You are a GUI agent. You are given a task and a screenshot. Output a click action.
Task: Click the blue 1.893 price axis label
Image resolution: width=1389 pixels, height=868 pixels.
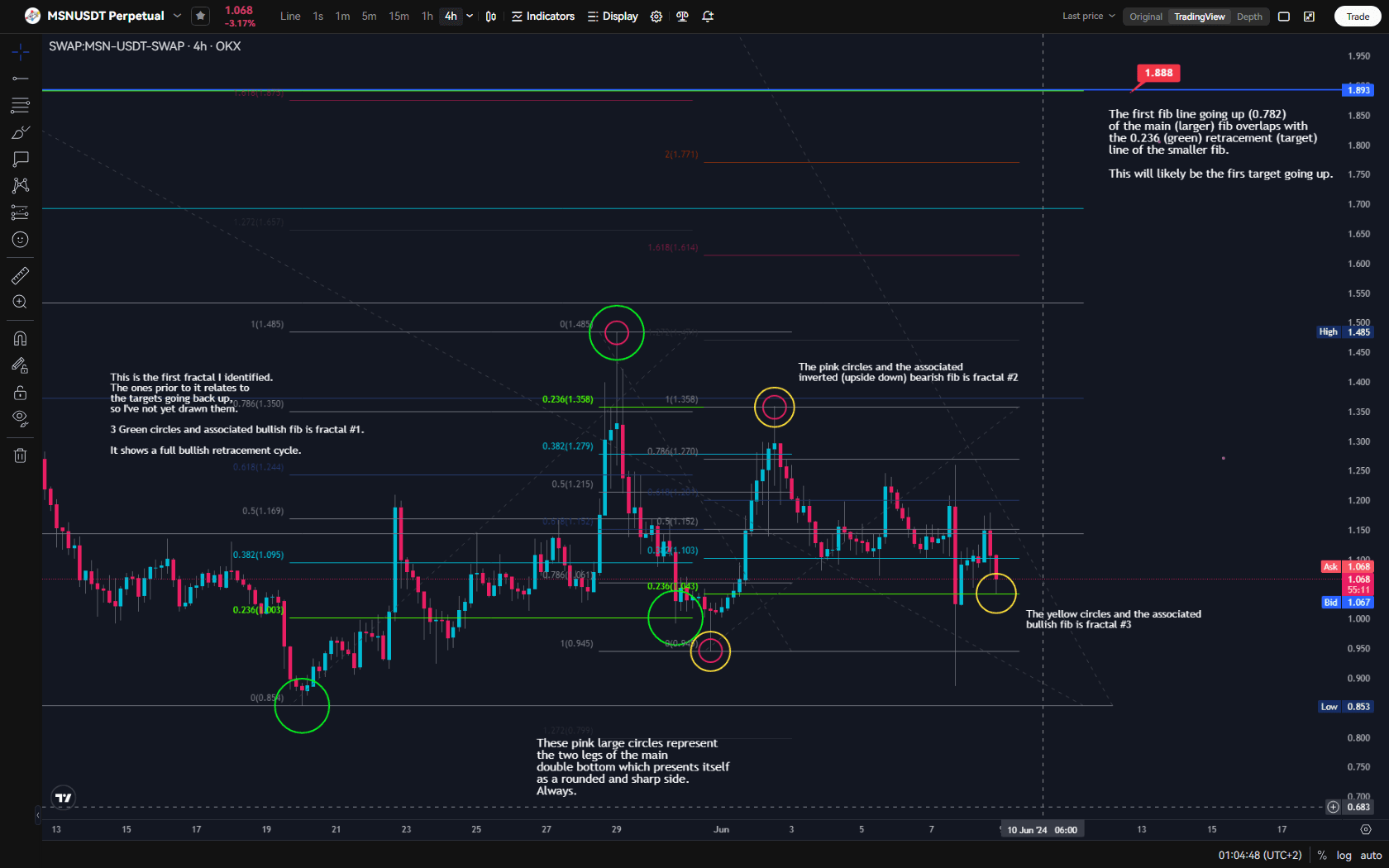pyautogui.click(x=1358, y=90)
